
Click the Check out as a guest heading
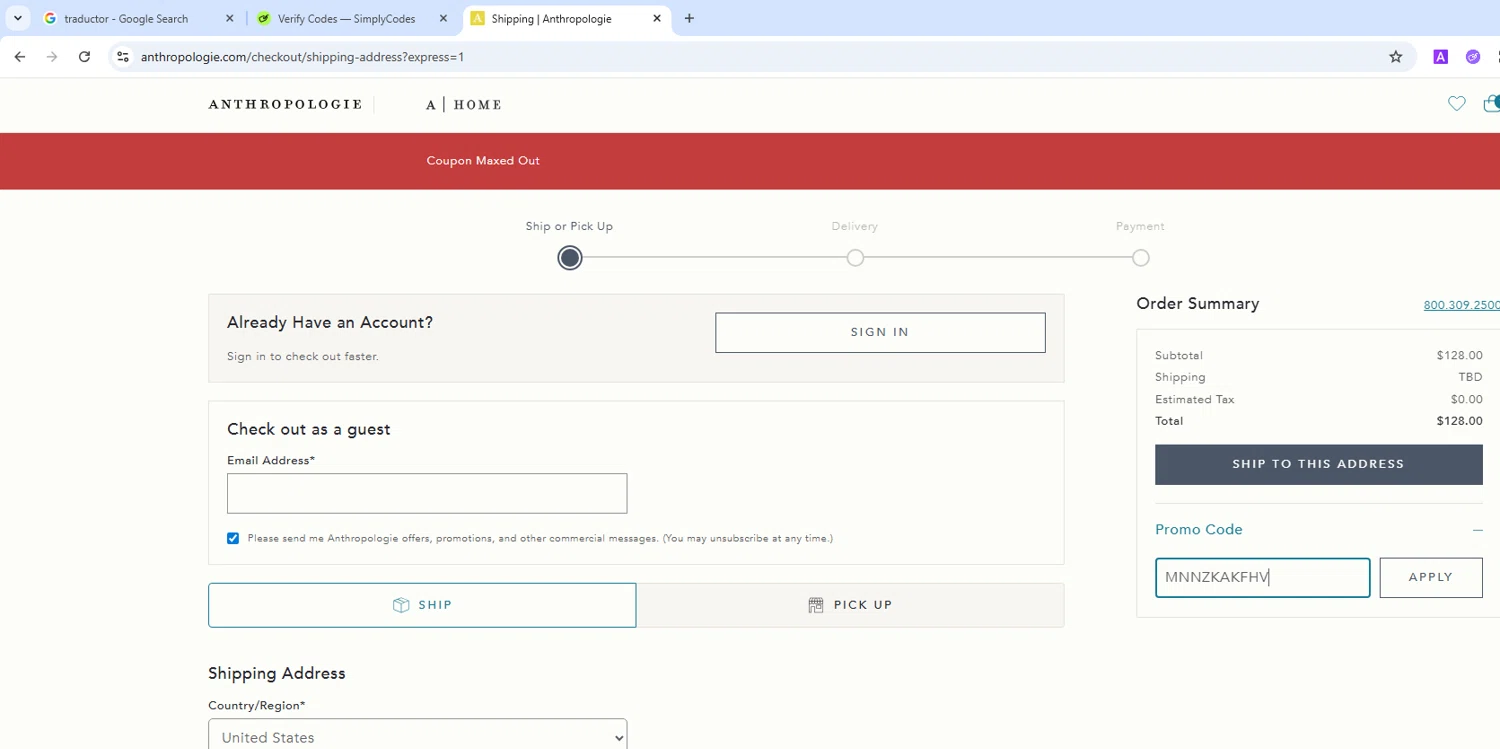tap(309, 429)
